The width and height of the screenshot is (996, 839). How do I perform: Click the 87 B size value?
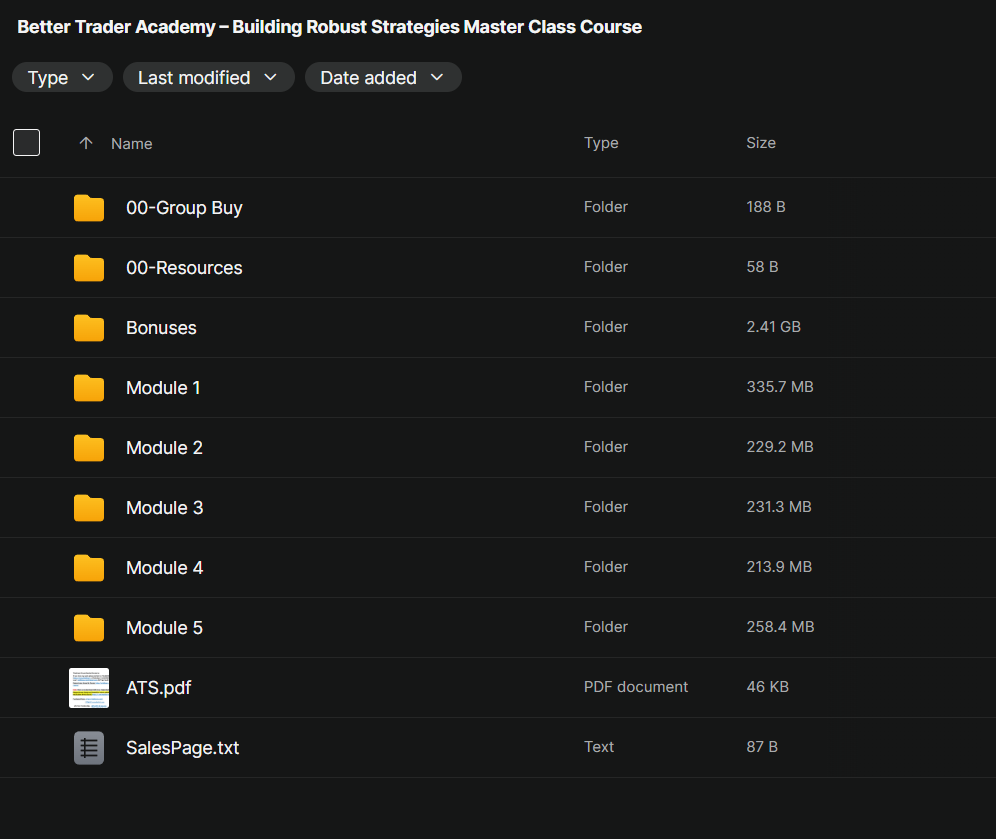(762, 747)
